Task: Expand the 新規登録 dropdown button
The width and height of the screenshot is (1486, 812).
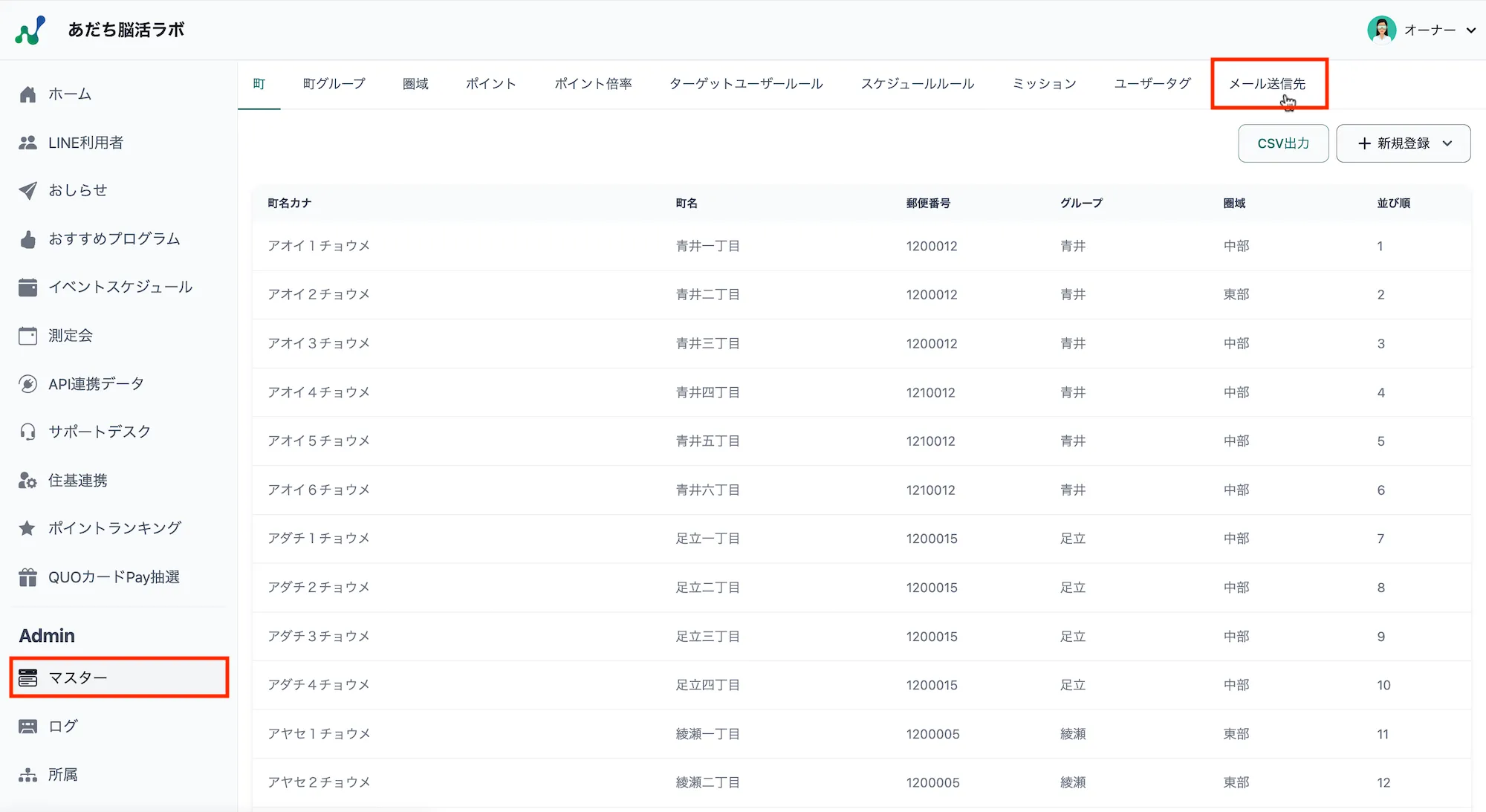Action: (1403, 143)
